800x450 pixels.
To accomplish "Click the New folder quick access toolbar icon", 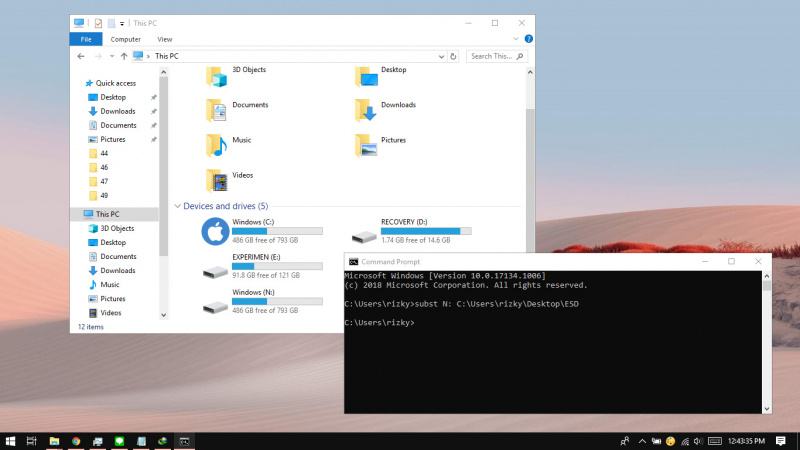I will (x=111, y=23).
